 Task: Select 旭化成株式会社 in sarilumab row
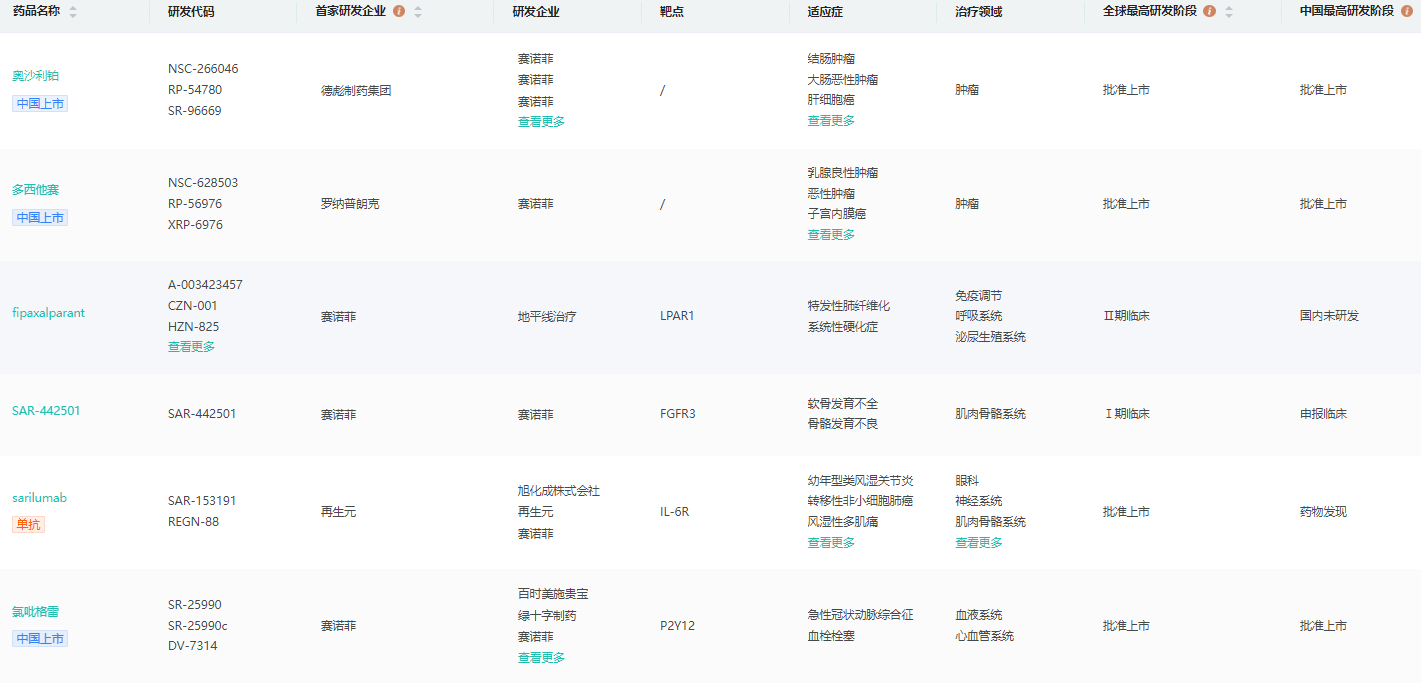click(559, 491)
